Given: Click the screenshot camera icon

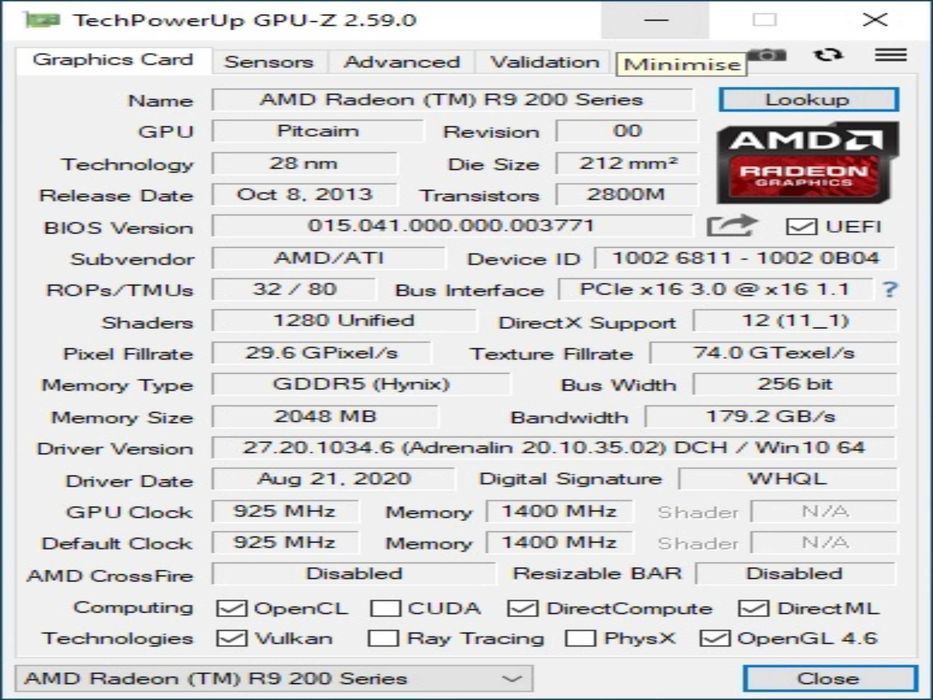Looking at the screenshot, I should click(x=767, y=55).
